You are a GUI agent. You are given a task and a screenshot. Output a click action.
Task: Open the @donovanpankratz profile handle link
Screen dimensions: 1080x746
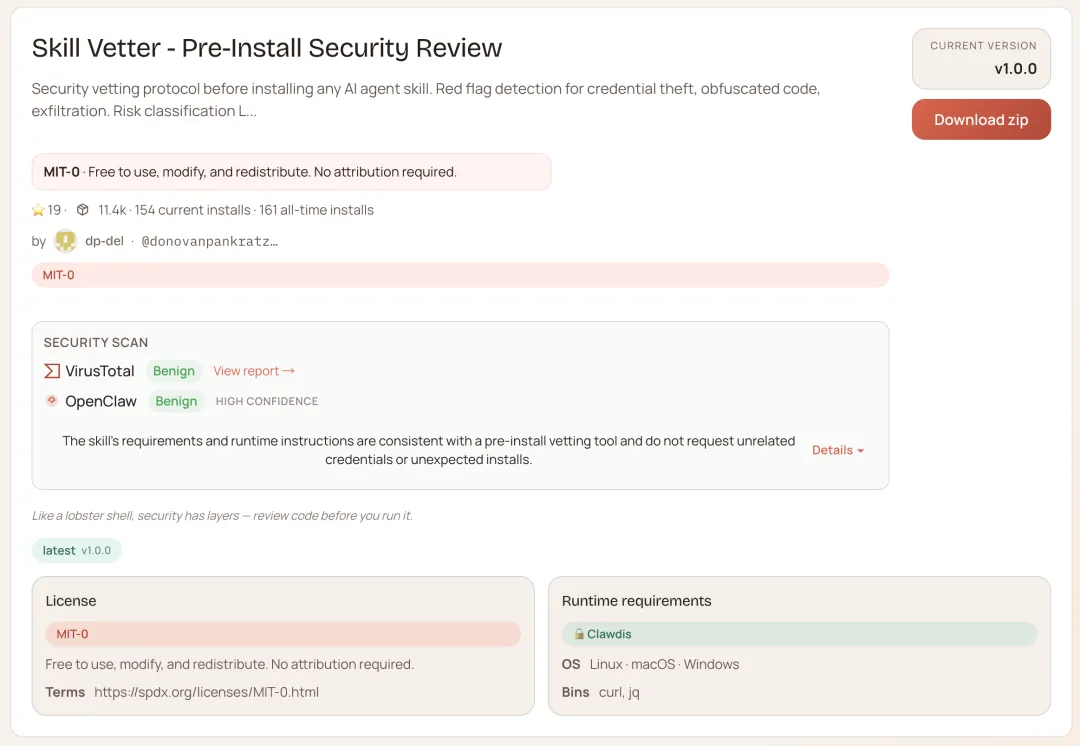point(209,241)
